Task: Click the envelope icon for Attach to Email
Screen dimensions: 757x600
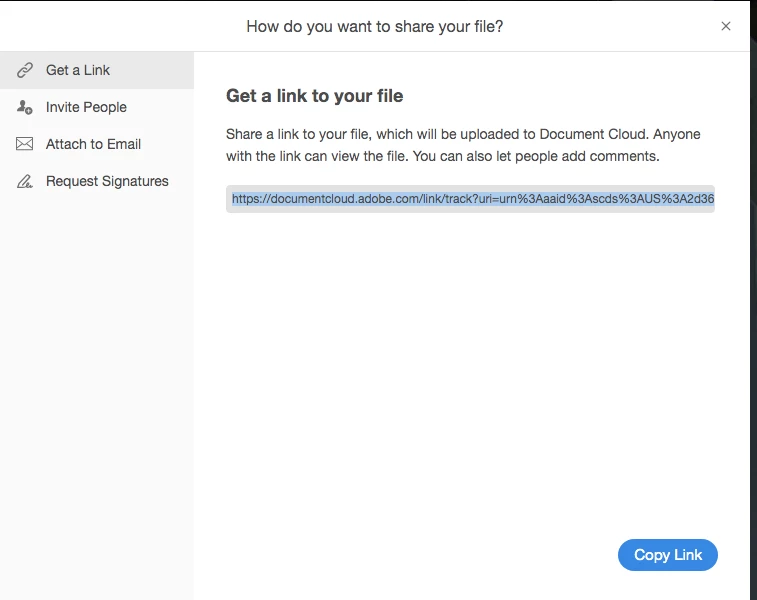Action: (x=25, y=144)
